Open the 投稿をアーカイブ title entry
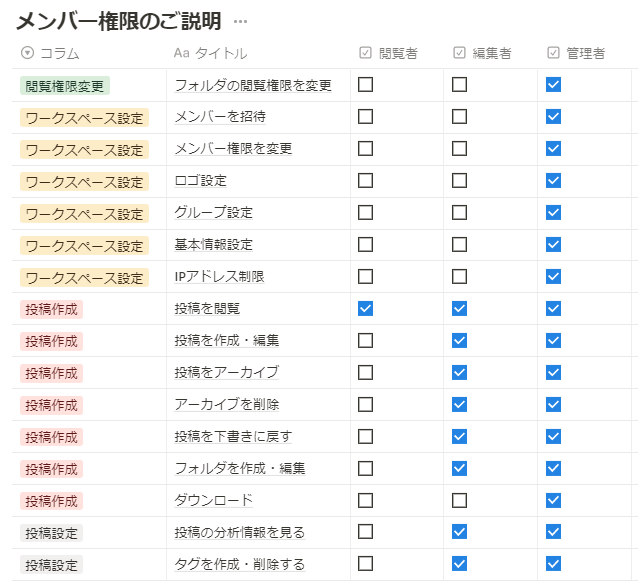This screenshot has width=638, height=587. click(x=227, y=372)
